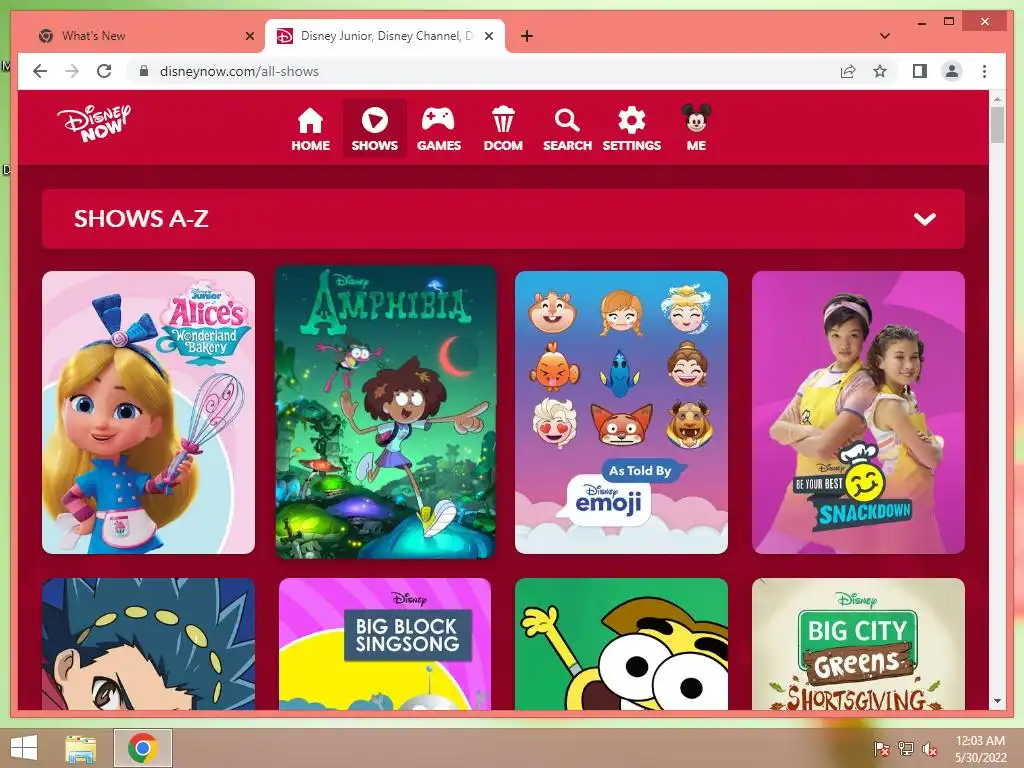Open the Windows Start button
Screen dimensions: 1024x768
click(24, 748)
